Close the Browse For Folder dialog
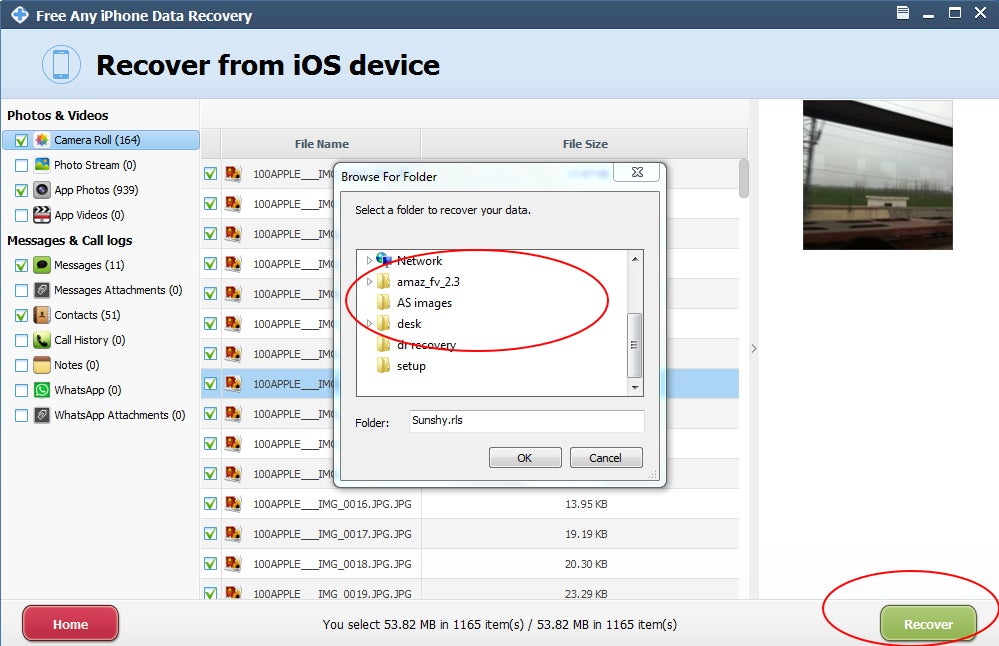This screenshot has height=646, width=999. tap(636, 173)
